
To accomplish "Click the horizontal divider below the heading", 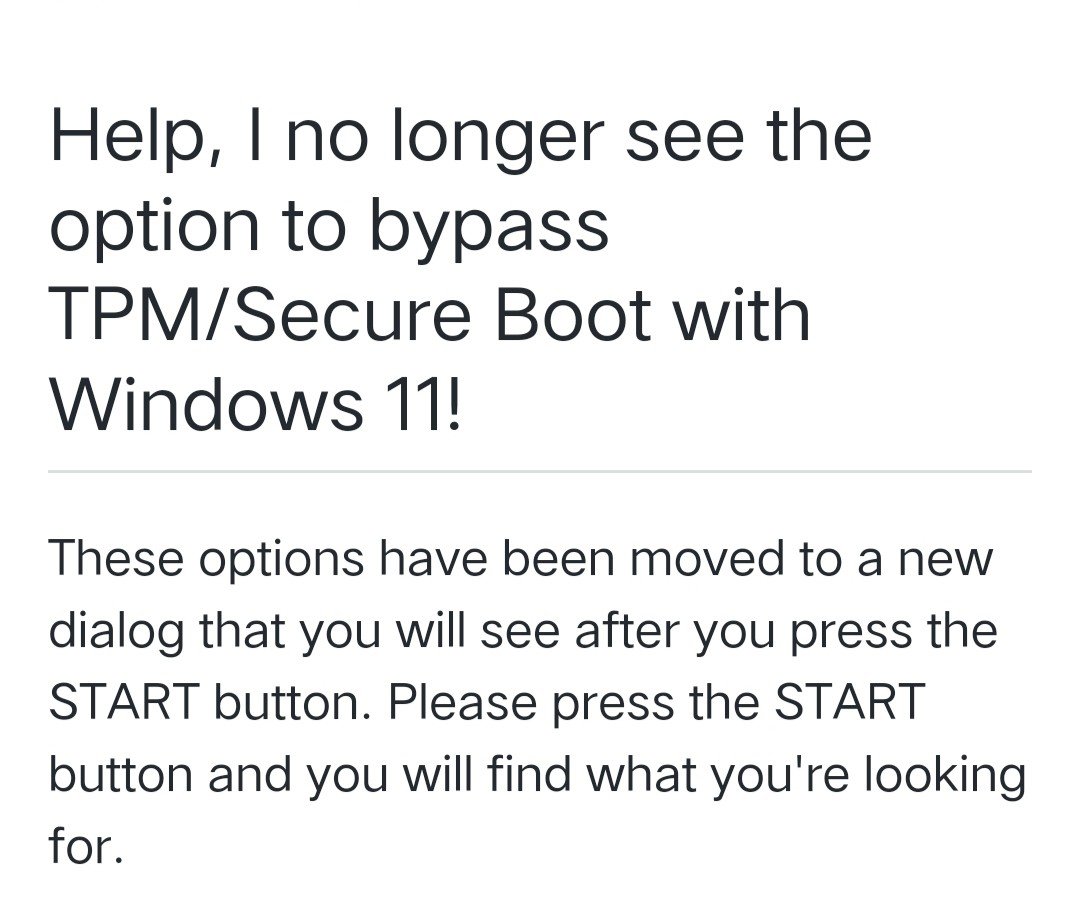I will coord(540,471).
